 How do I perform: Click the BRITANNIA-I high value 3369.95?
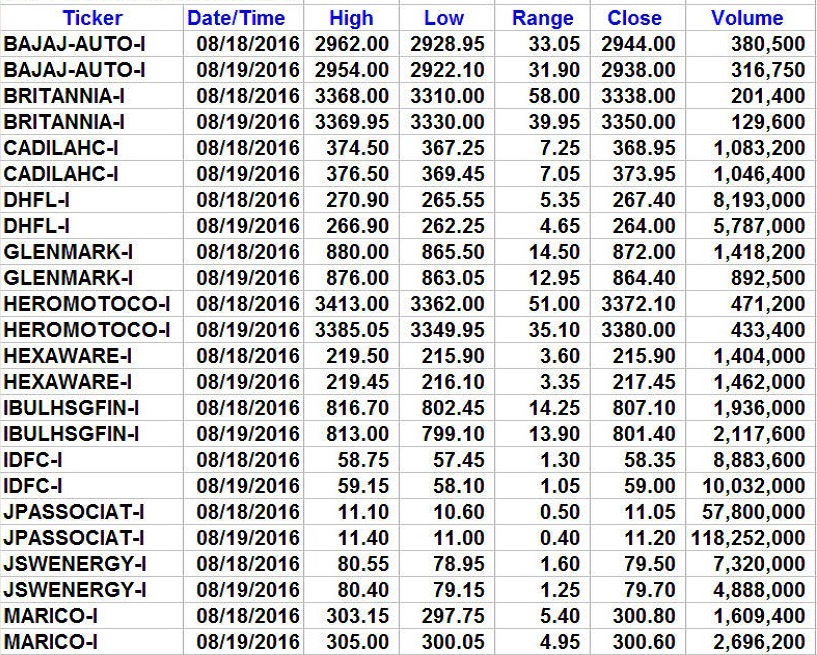(x=351, y=122)
